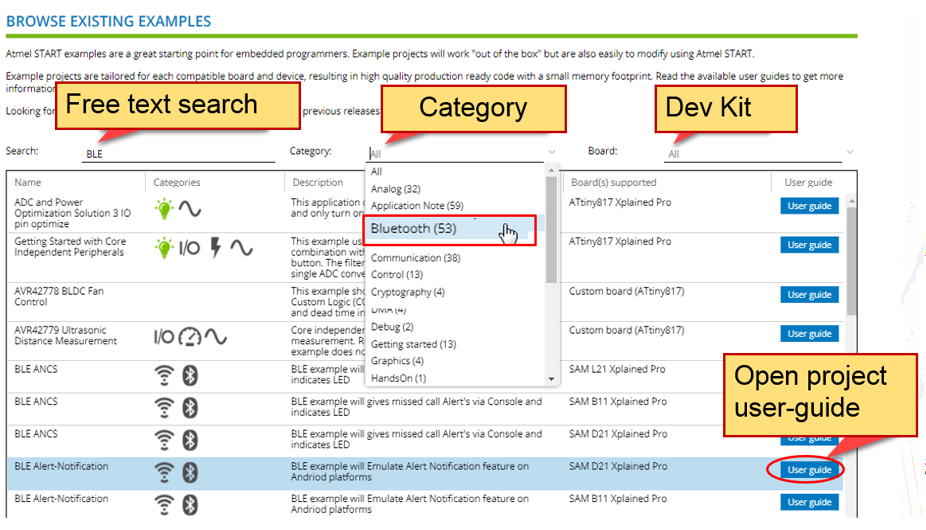
Task: Click the Board(s) supported column header
Action: click(x=614, y=183)
